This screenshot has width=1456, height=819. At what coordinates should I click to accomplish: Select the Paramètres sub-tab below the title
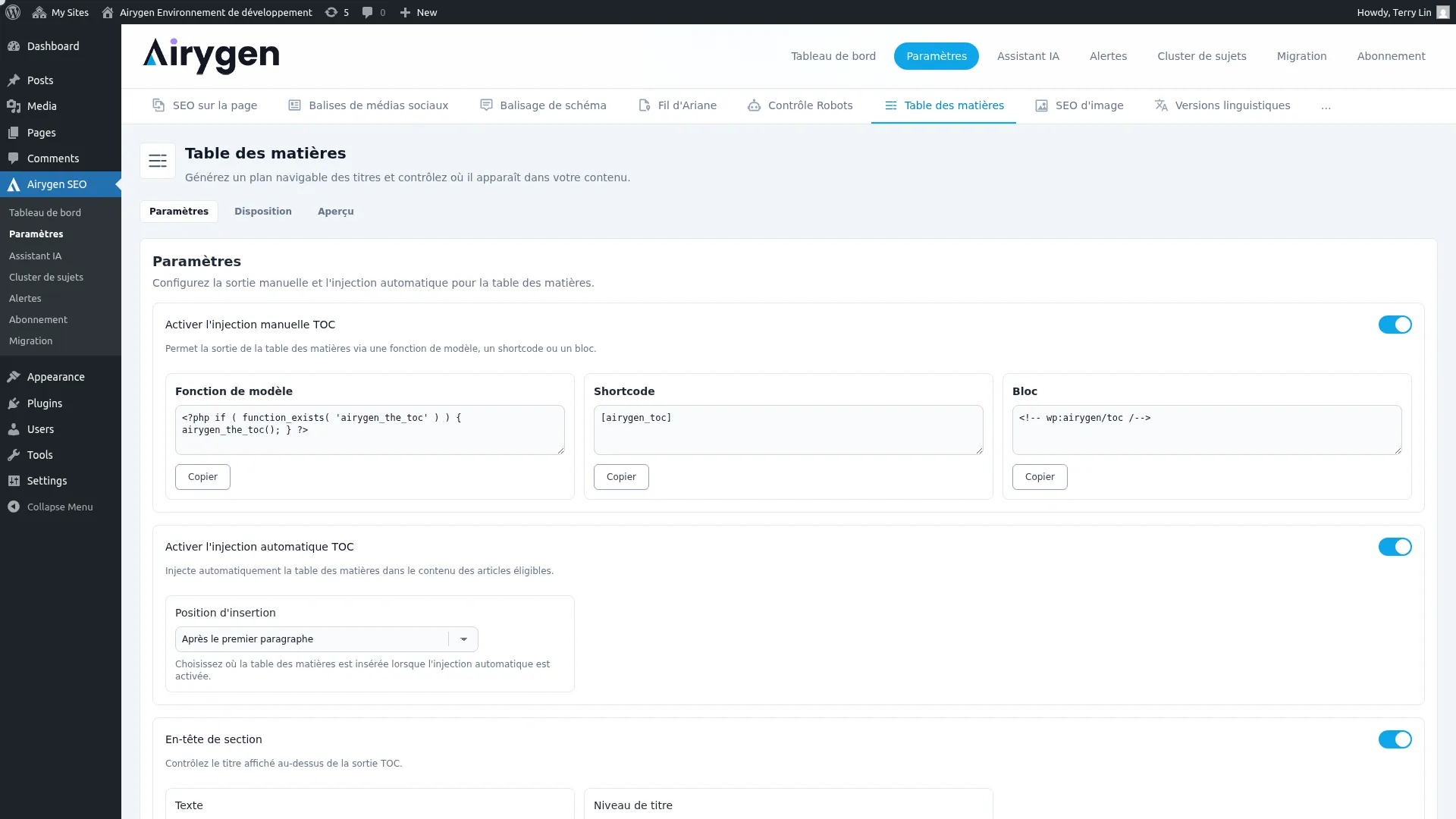[x=179, y=212]
